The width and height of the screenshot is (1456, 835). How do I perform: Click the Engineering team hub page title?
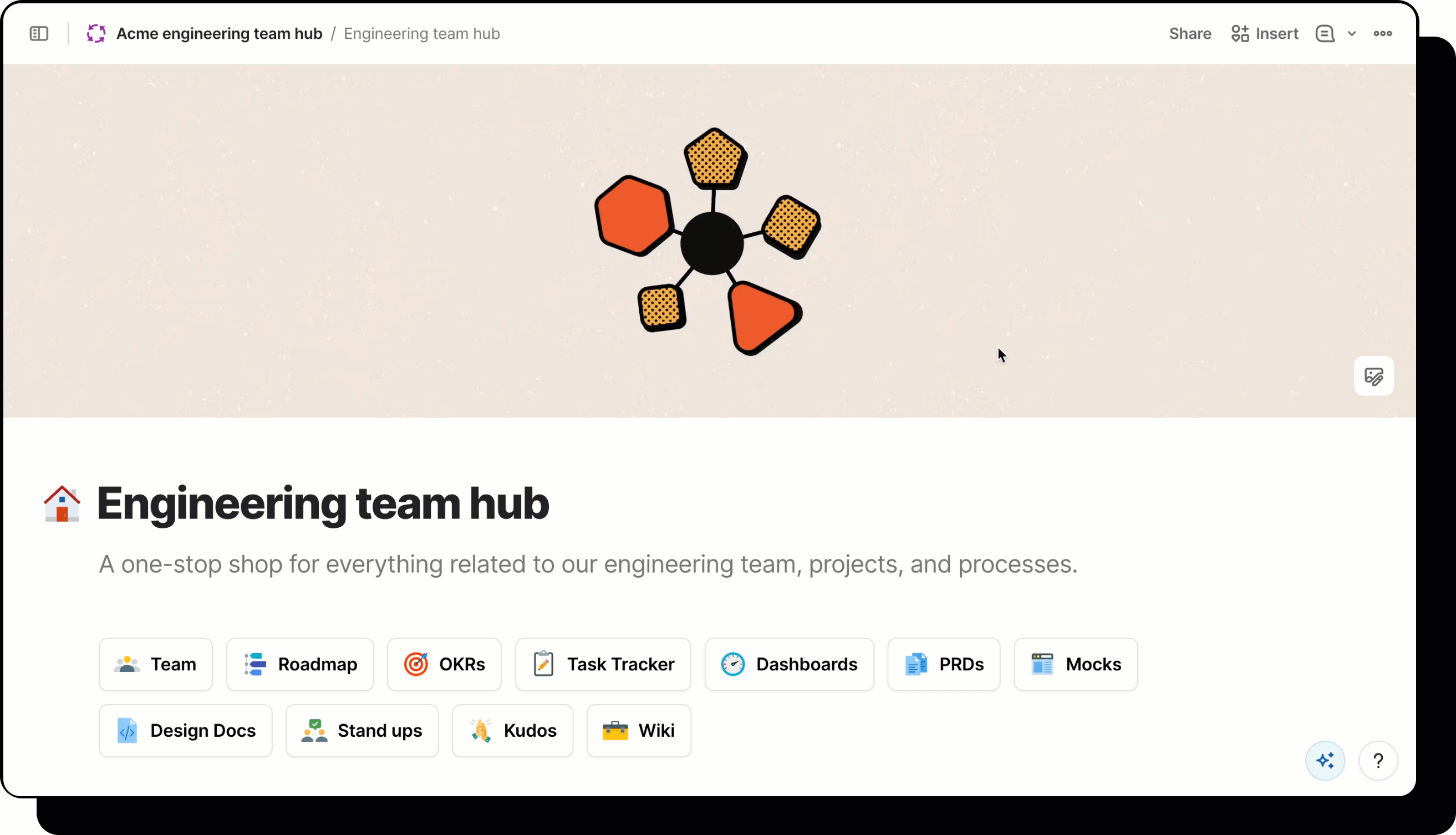click(x=323, y=503)
